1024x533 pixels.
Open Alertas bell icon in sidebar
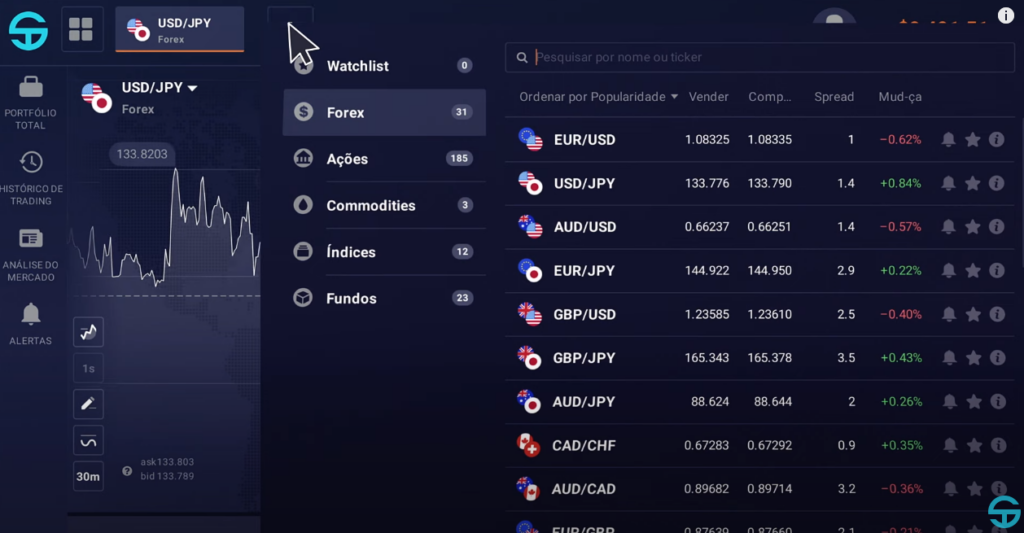(31, 314)
